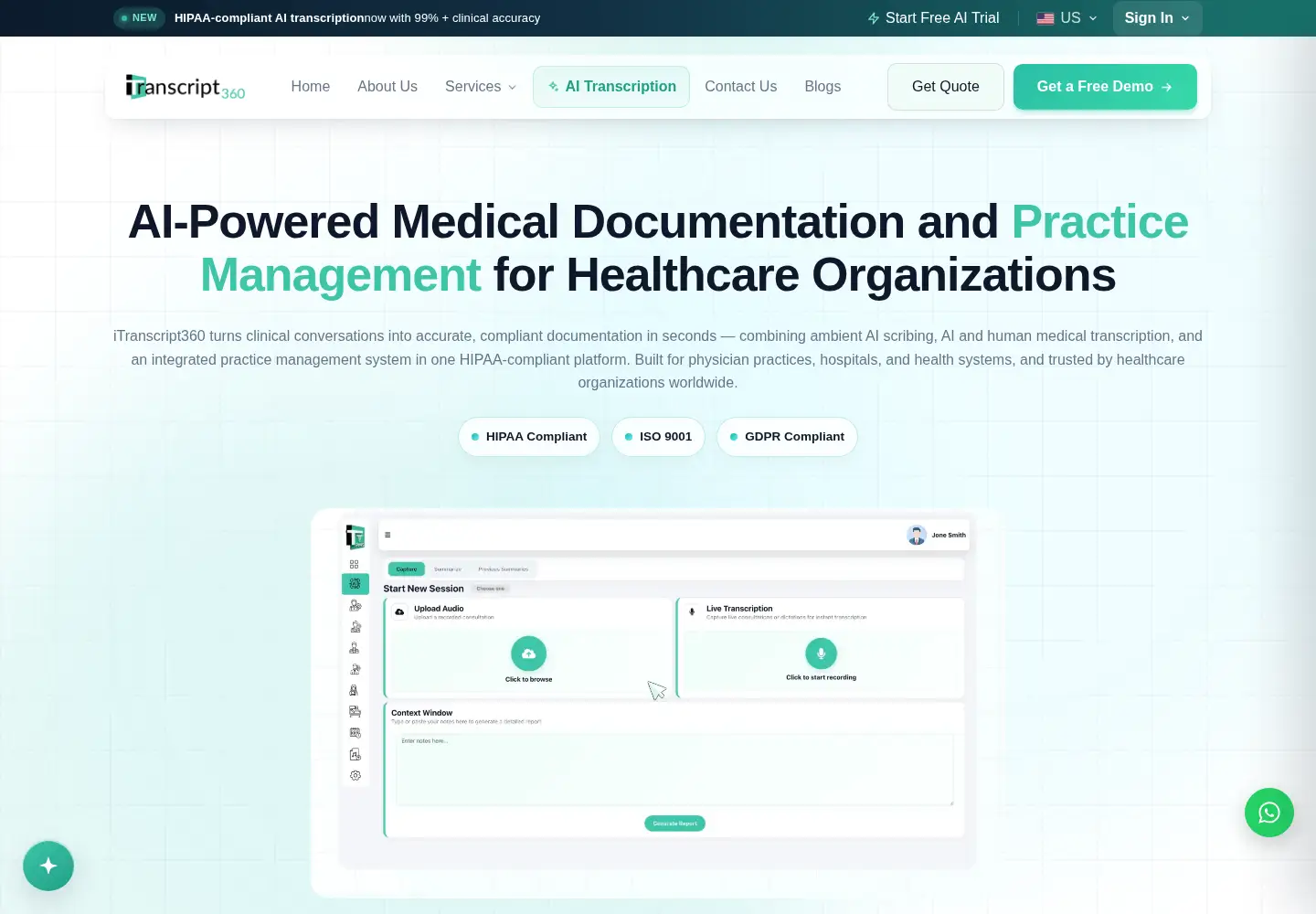Click the Enter notes here text area
This screenshot has height=914, width=1316.
[x=674, y=770]
